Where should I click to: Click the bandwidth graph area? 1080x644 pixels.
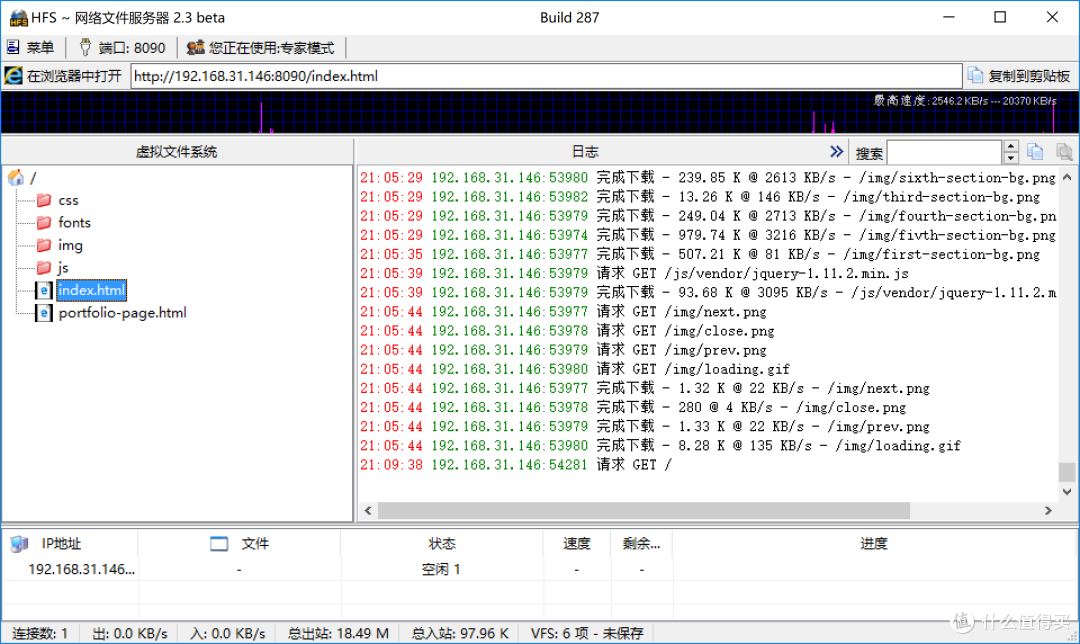pos(540,112)
